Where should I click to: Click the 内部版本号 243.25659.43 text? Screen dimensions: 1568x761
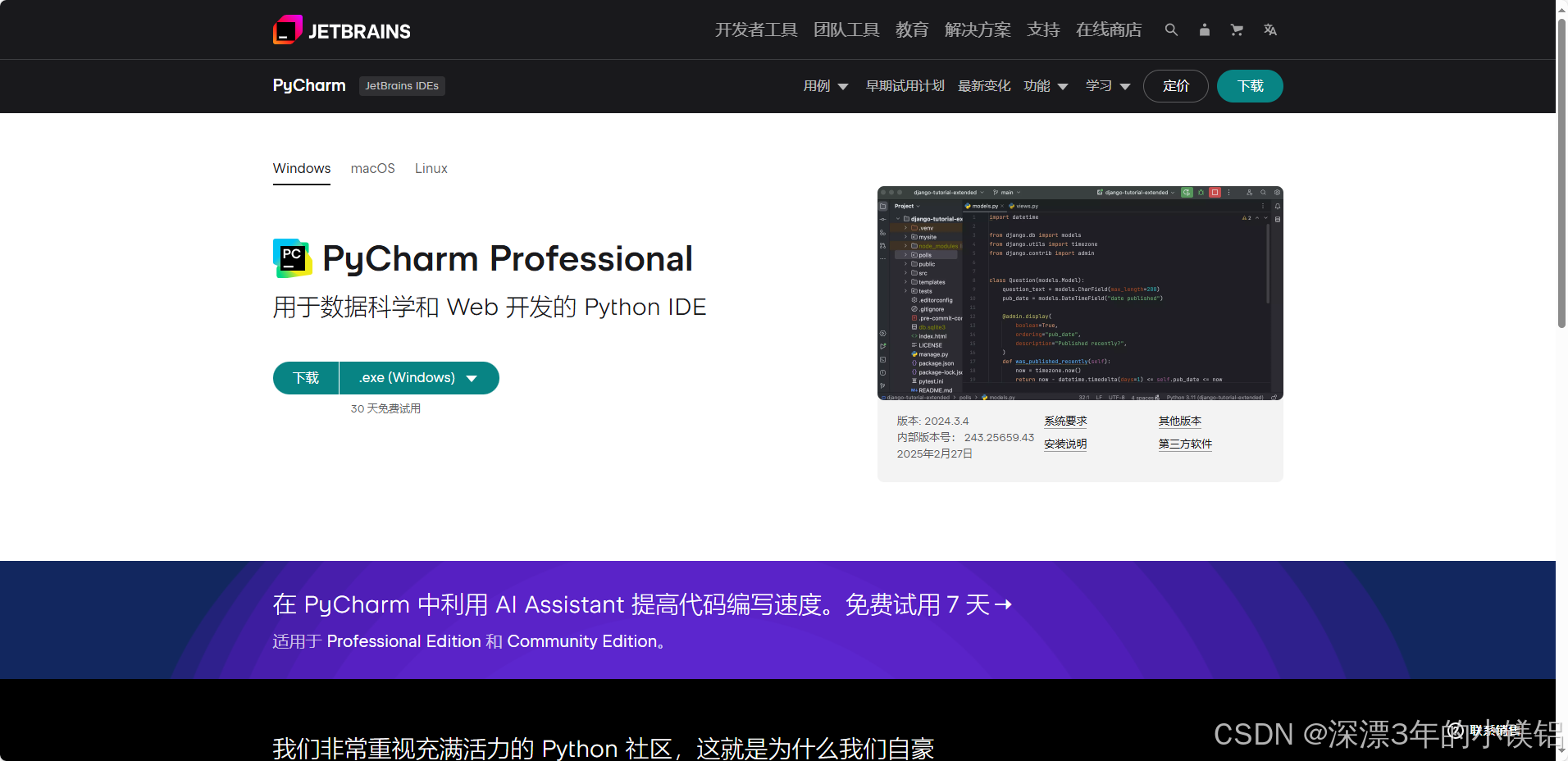click(x=965, y=437)
